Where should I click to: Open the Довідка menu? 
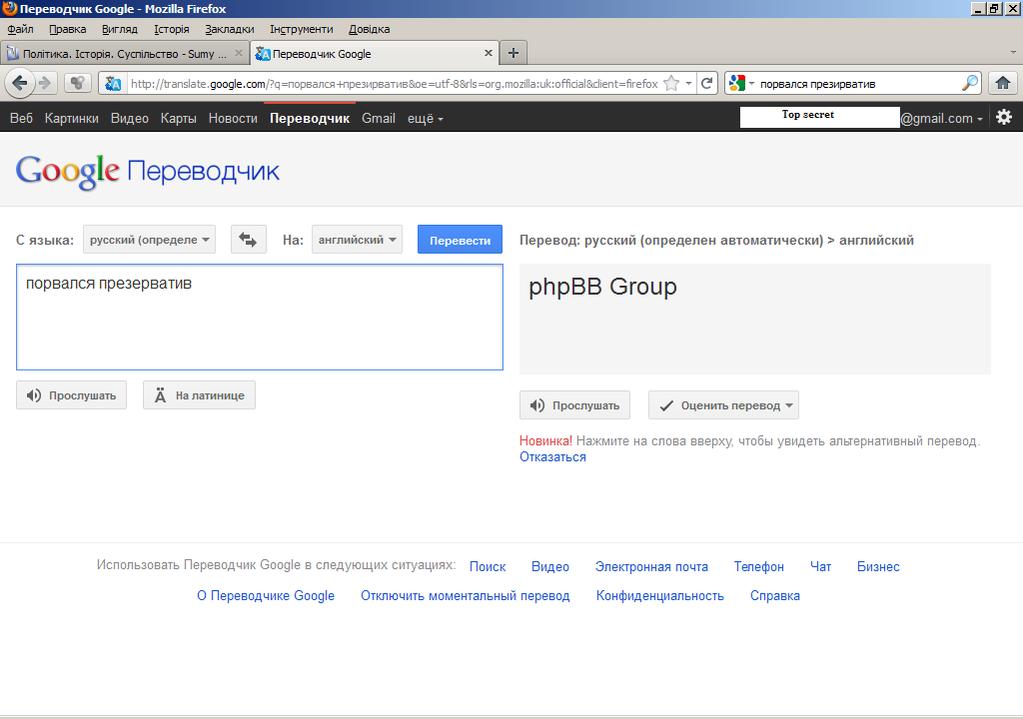click(369, 29)
